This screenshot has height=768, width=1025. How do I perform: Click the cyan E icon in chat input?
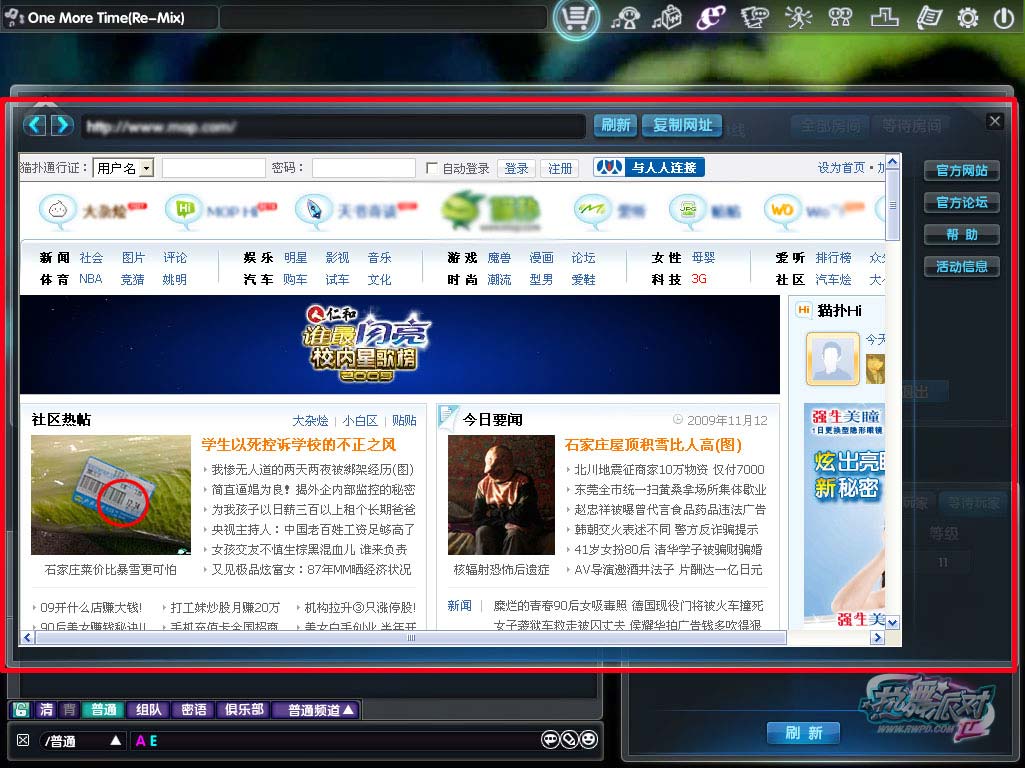[154, 741]
